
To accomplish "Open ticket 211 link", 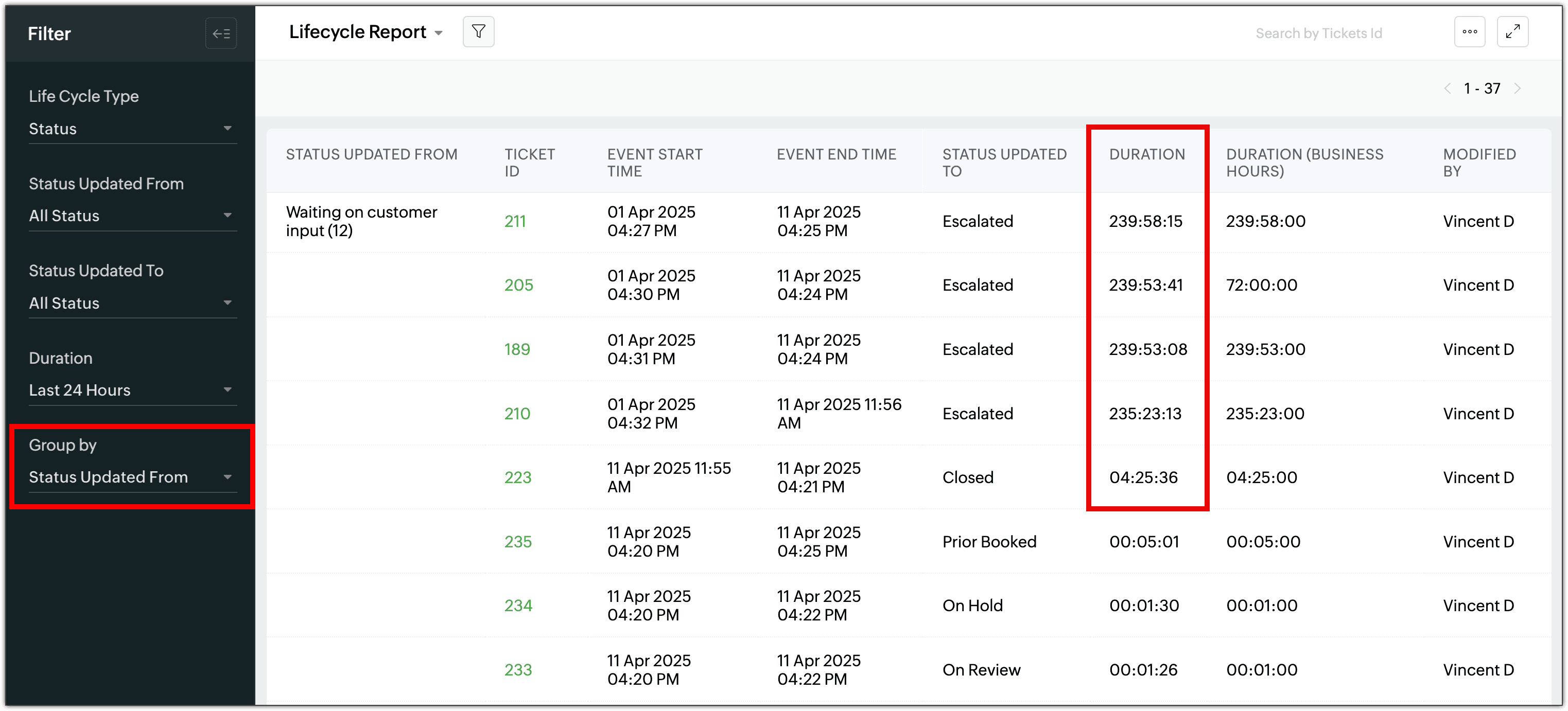I will [514, 221].
